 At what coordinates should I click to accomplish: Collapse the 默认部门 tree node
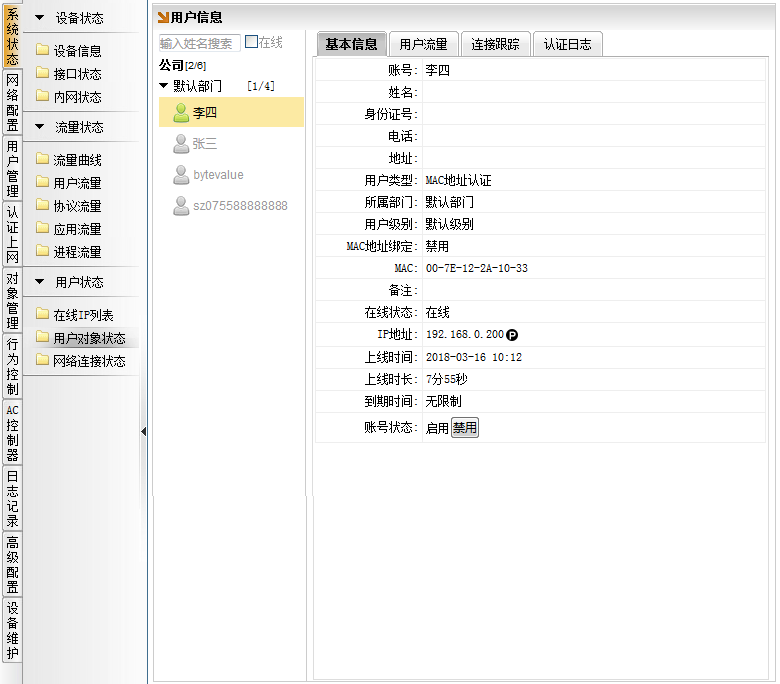164,86
